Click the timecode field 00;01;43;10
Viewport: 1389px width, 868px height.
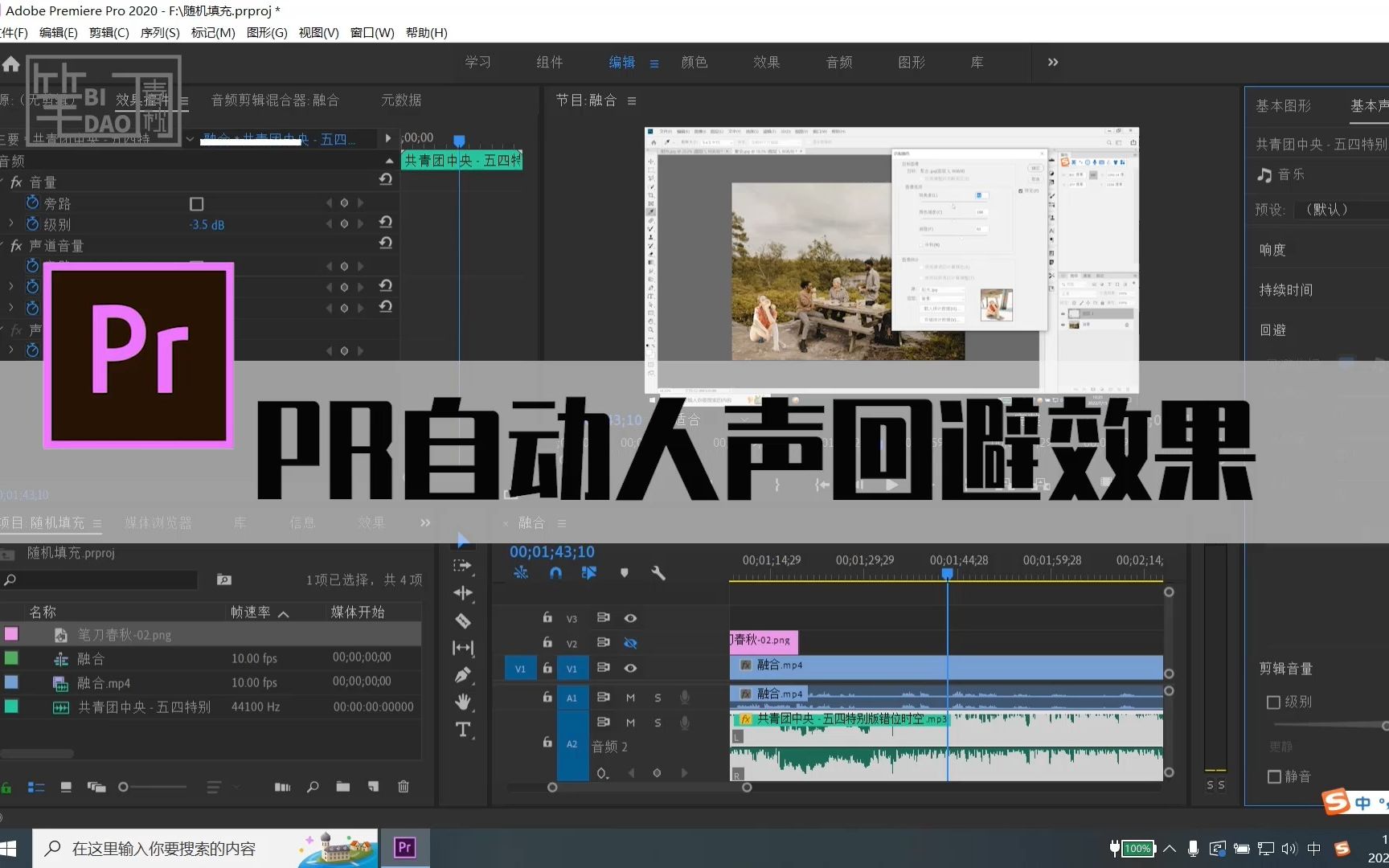552,551
